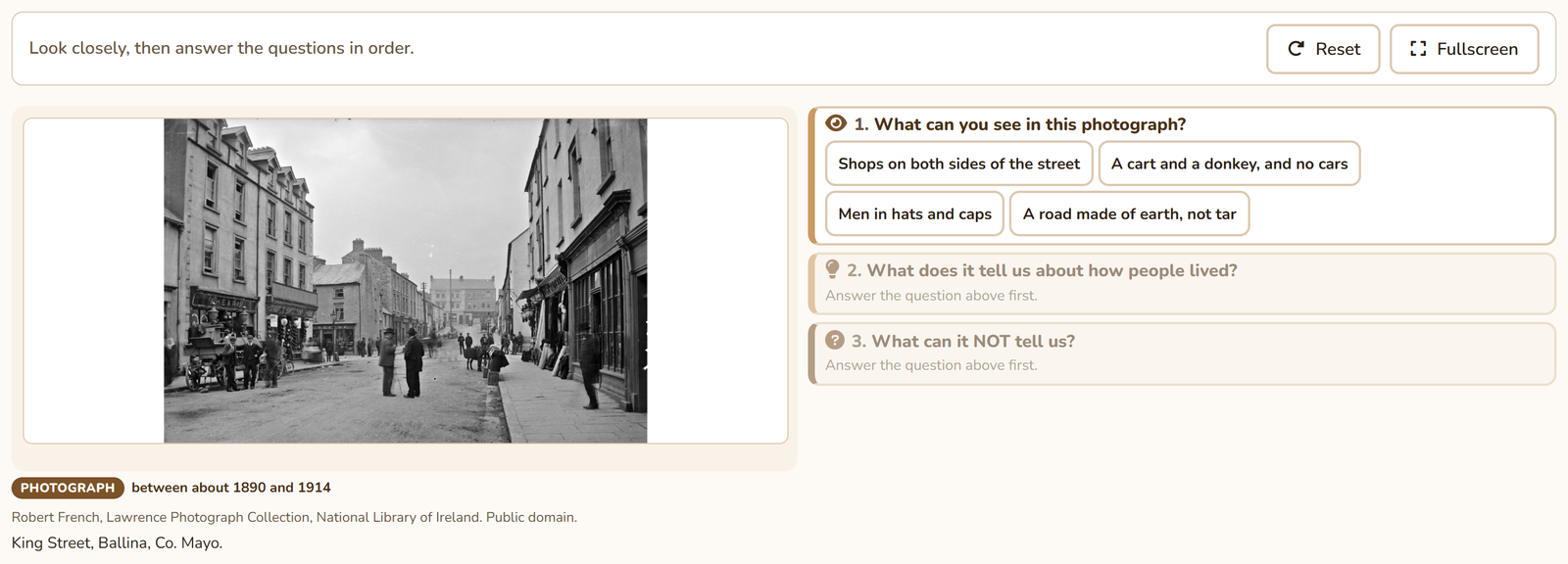Select "A cart and a donkey, and no cars"
Image resolution: width=1568 pixels, height=564 pixels.
tap(1230, 164)
